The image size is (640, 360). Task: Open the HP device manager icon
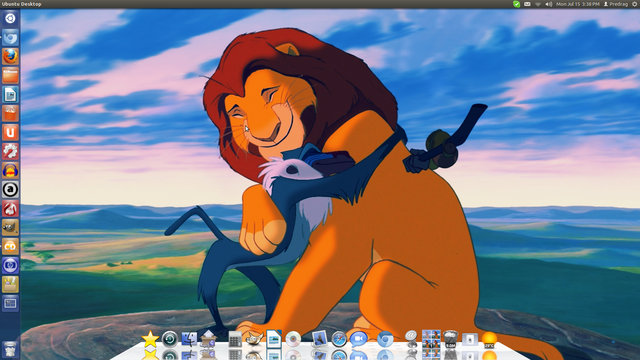[x=10, y=266]
